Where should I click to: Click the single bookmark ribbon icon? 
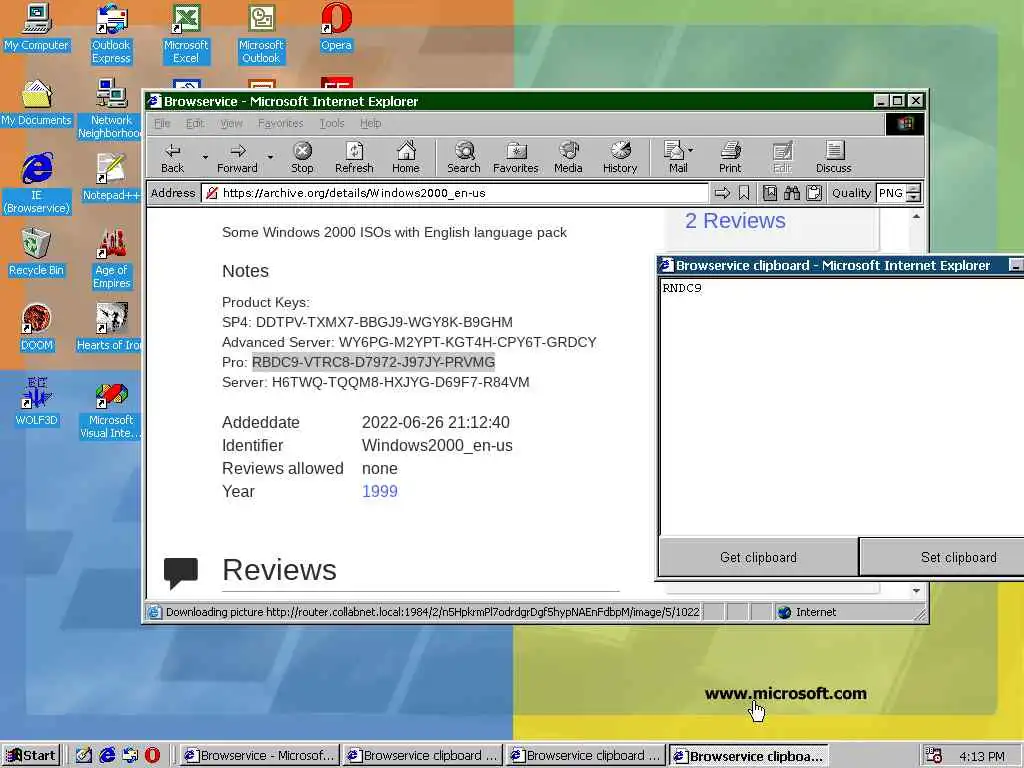click(x=744, y=193)
